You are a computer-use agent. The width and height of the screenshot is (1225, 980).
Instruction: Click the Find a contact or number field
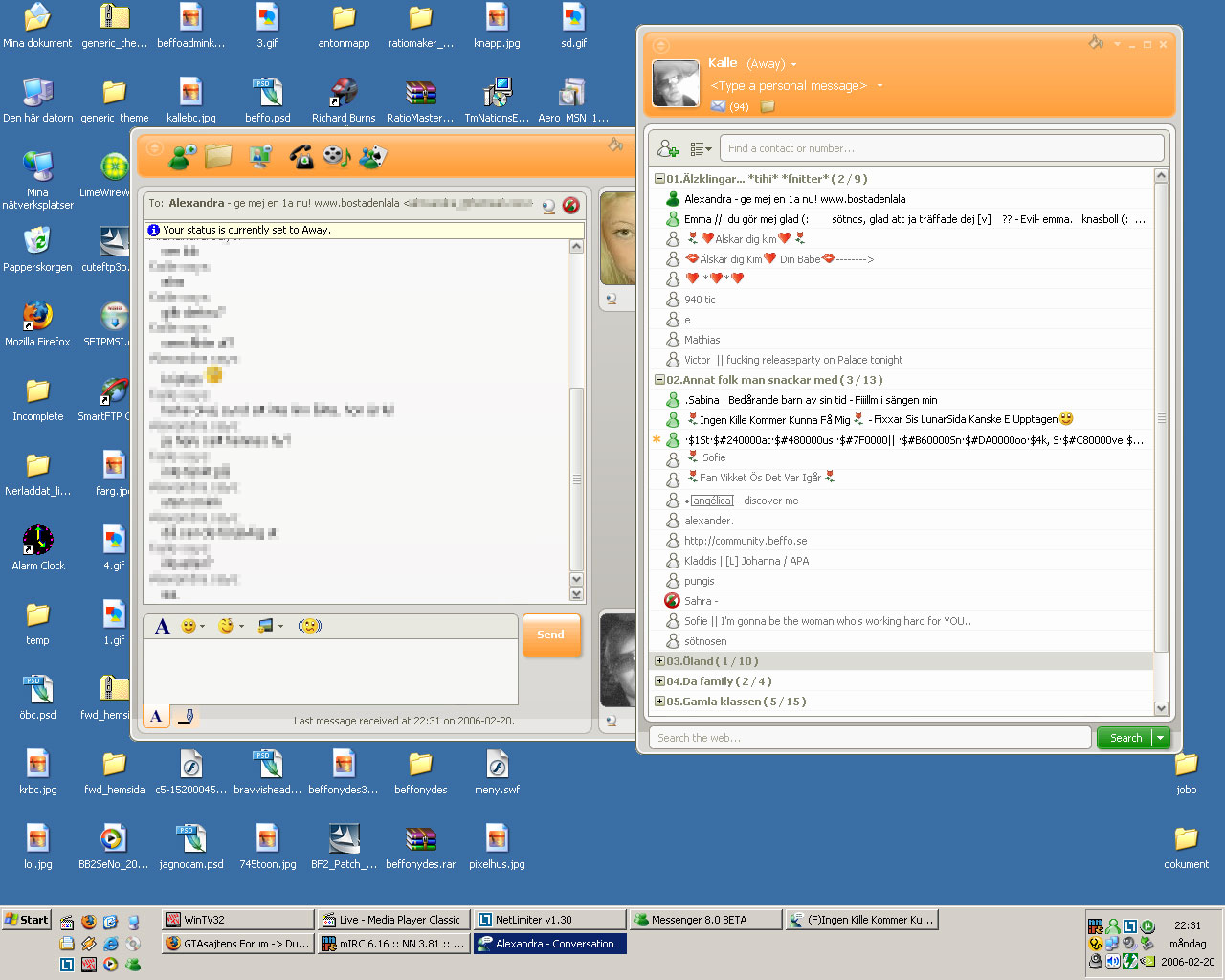tap(943, 148)
